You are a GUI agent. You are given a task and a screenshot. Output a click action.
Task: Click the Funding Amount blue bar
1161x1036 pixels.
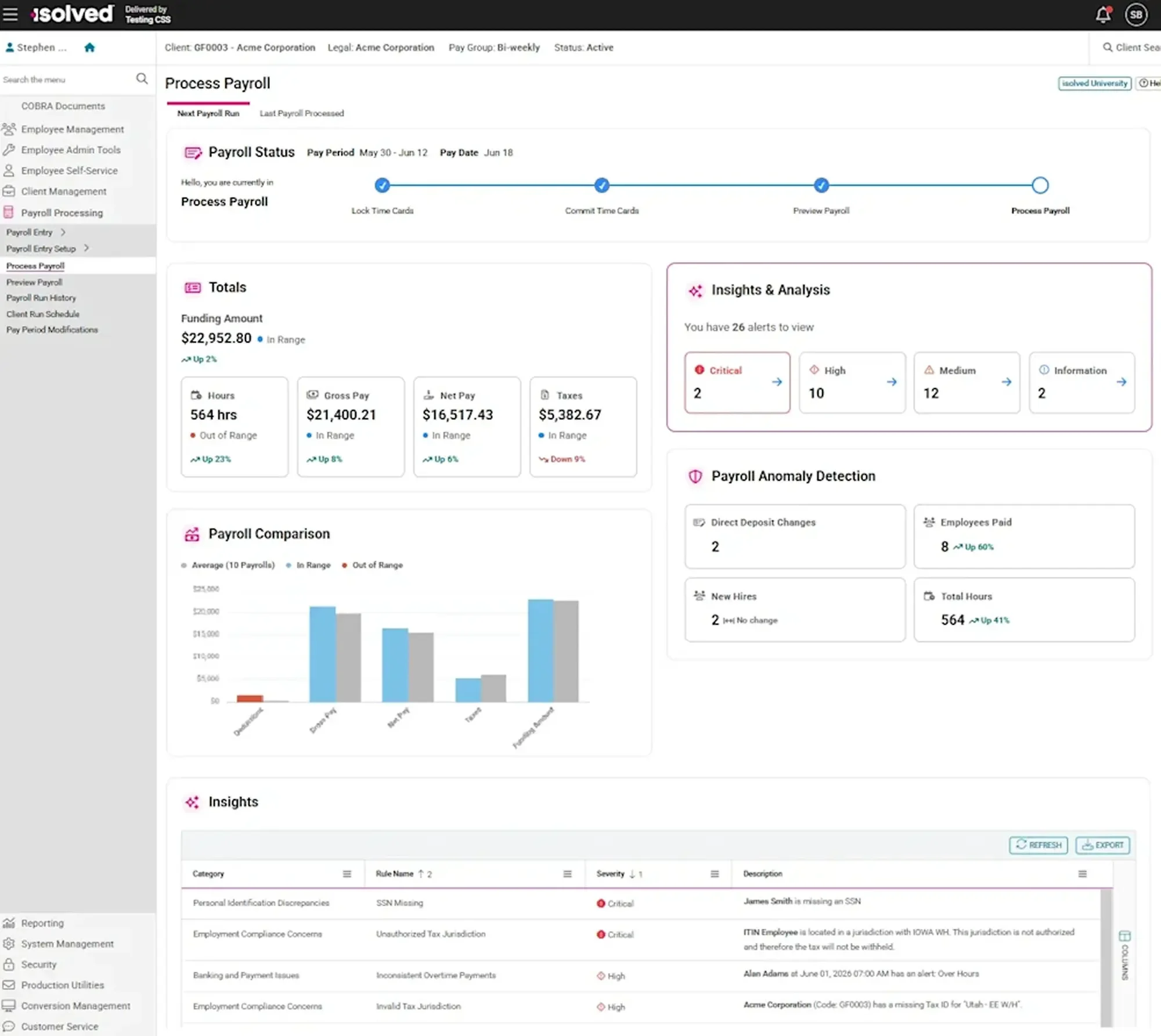[x=540, y=650]
